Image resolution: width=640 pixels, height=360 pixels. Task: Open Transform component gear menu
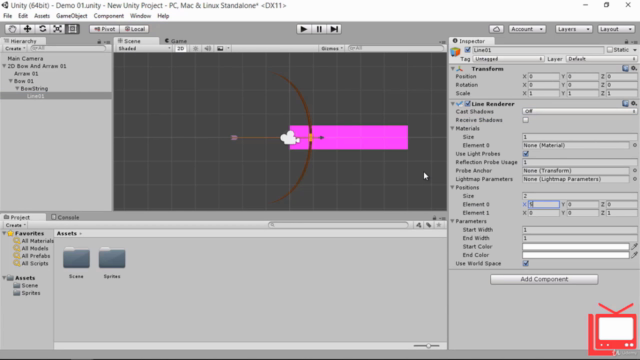point(633,69)
